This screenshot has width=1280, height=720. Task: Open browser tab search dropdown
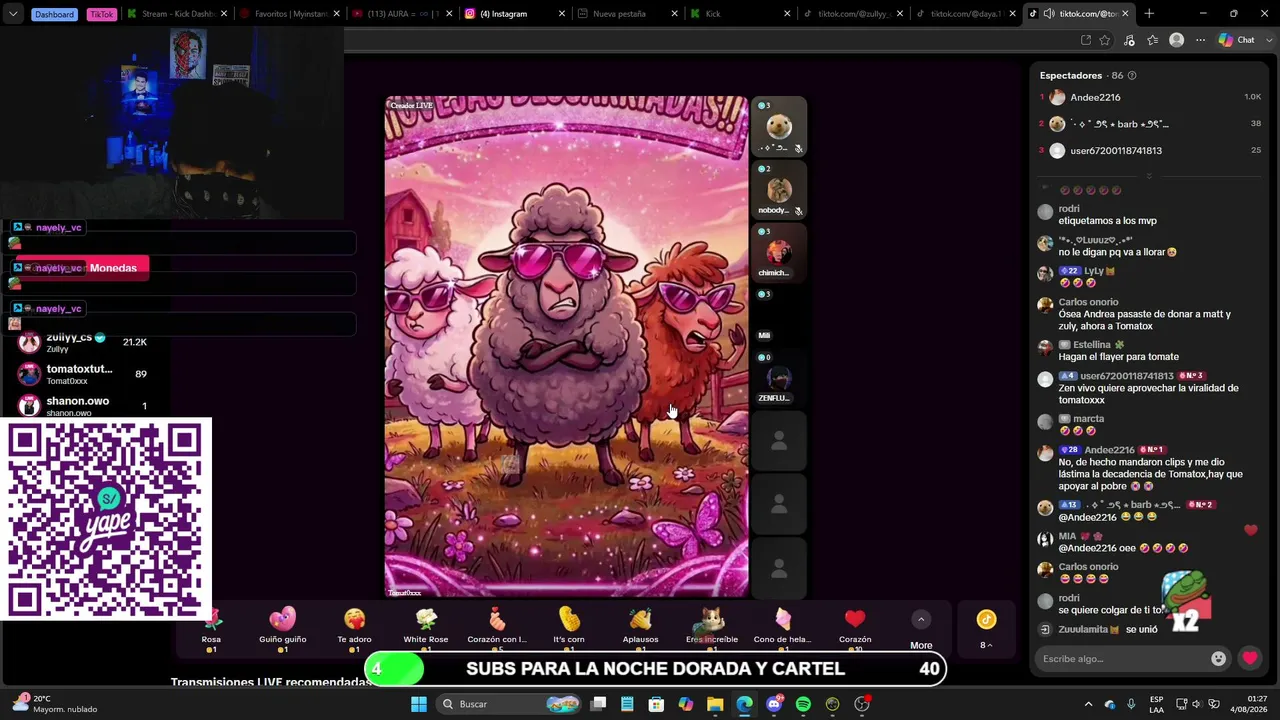coord(13,14)
